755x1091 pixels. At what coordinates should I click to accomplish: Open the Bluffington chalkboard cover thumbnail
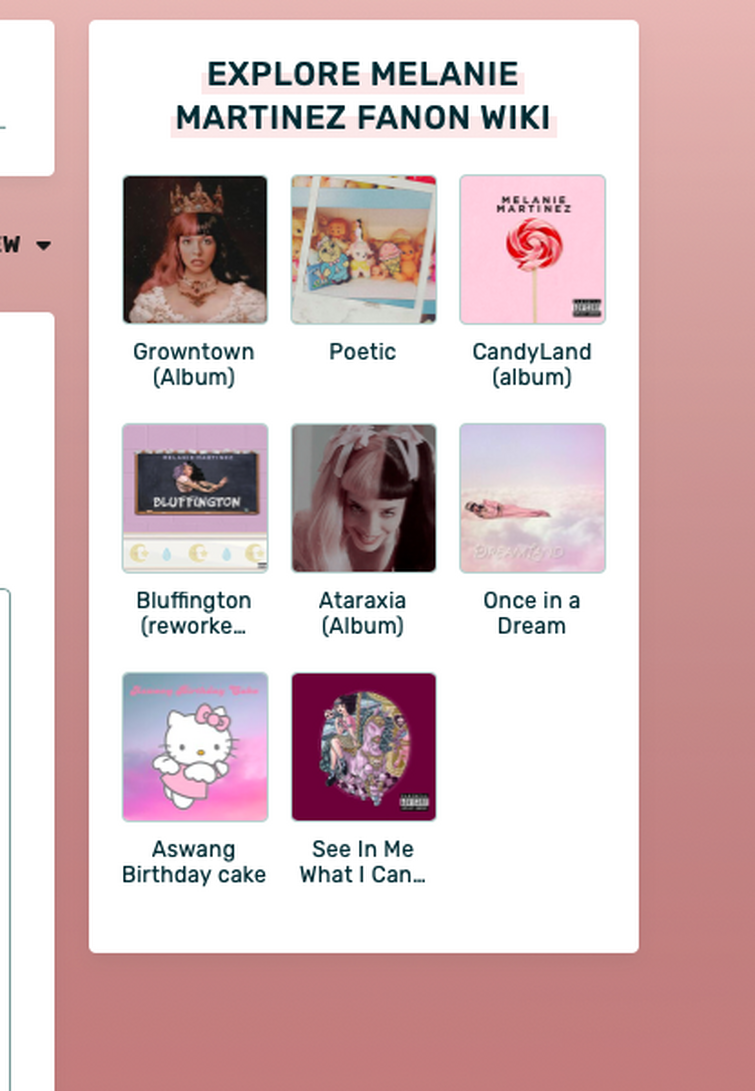pyautogui.click(x=195, y=498)
